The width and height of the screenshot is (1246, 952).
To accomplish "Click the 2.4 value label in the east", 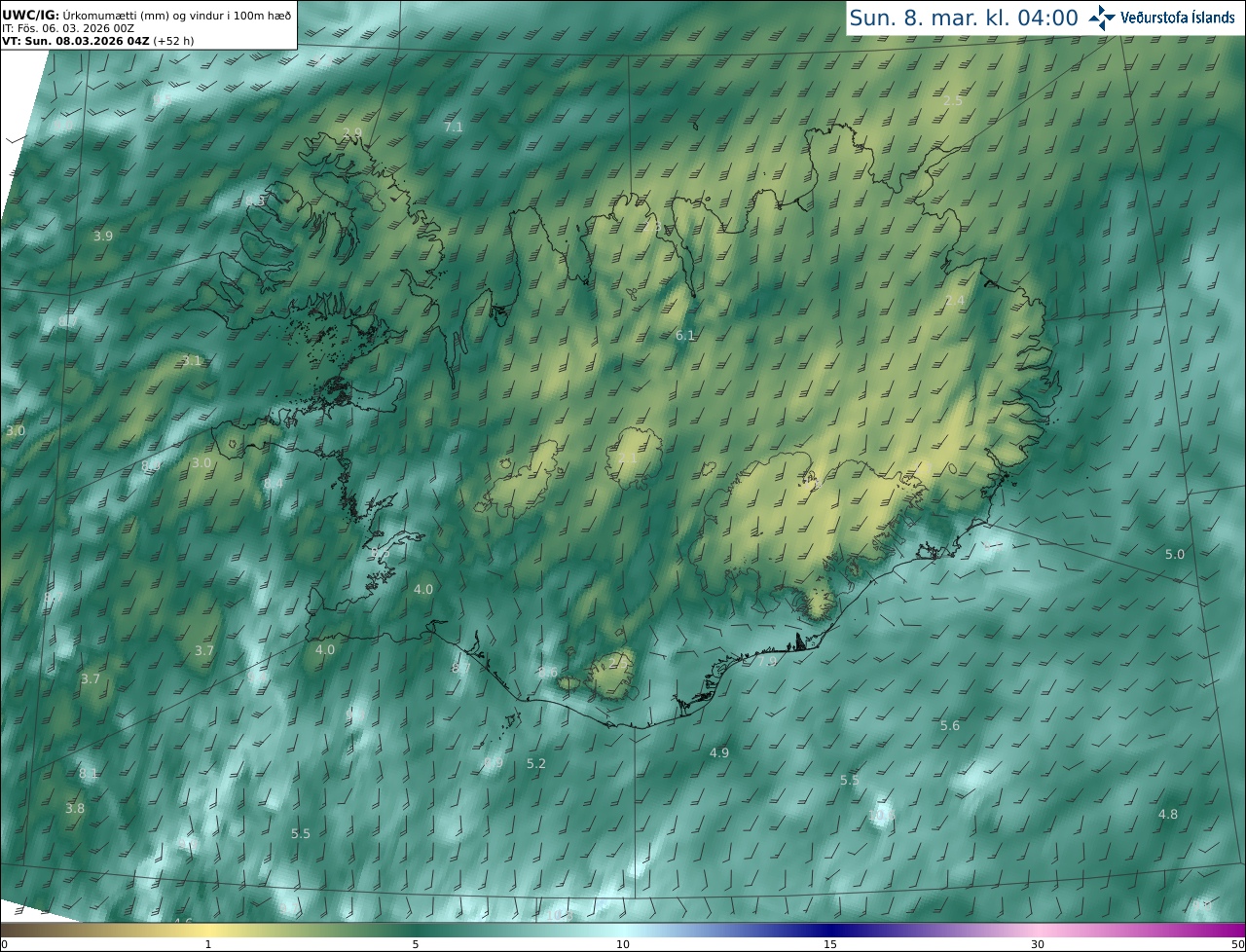I will tap(955, 301).
